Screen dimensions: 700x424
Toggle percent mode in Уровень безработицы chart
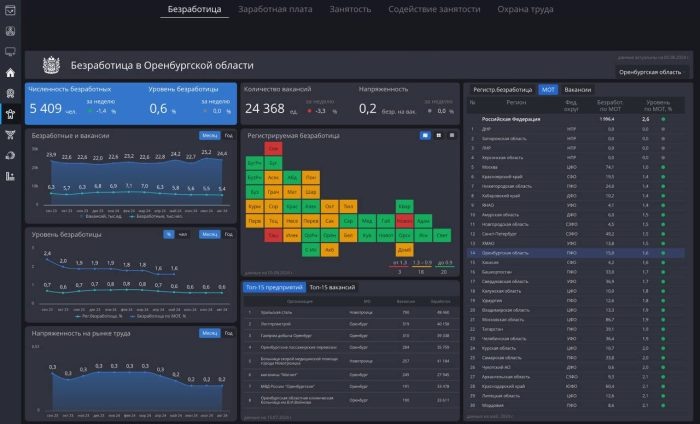[x=168, y=234]
